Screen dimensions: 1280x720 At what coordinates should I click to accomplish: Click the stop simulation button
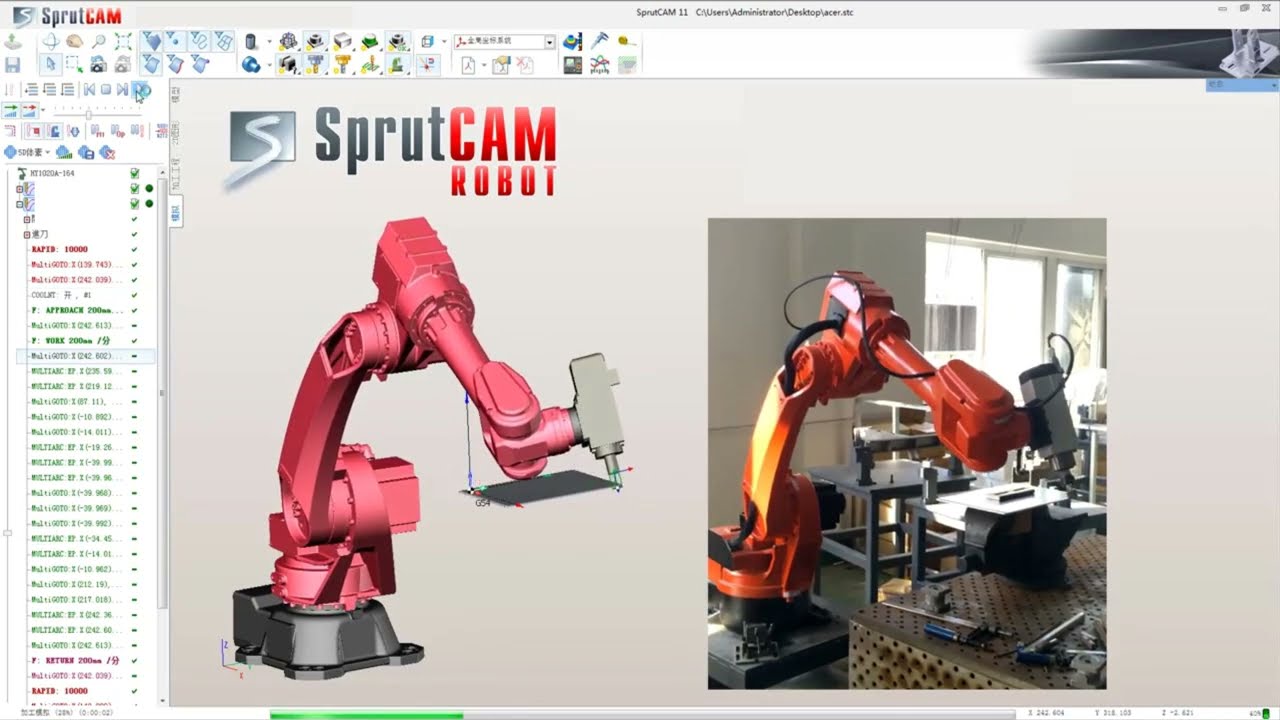[x=105, y=89]
